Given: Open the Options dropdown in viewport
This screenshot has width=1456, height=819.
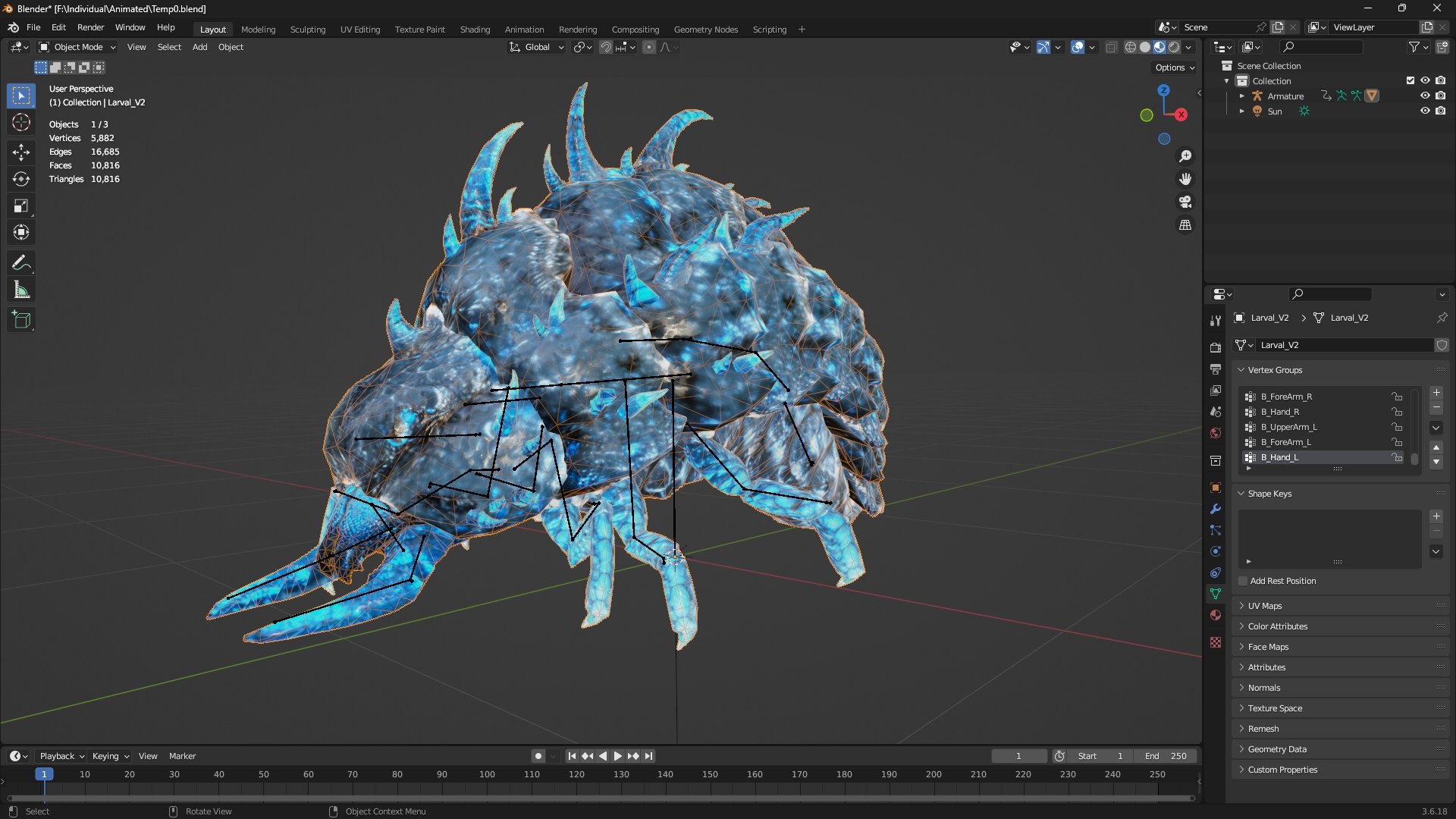Looking at the screenshot, I should point(1175,67).
